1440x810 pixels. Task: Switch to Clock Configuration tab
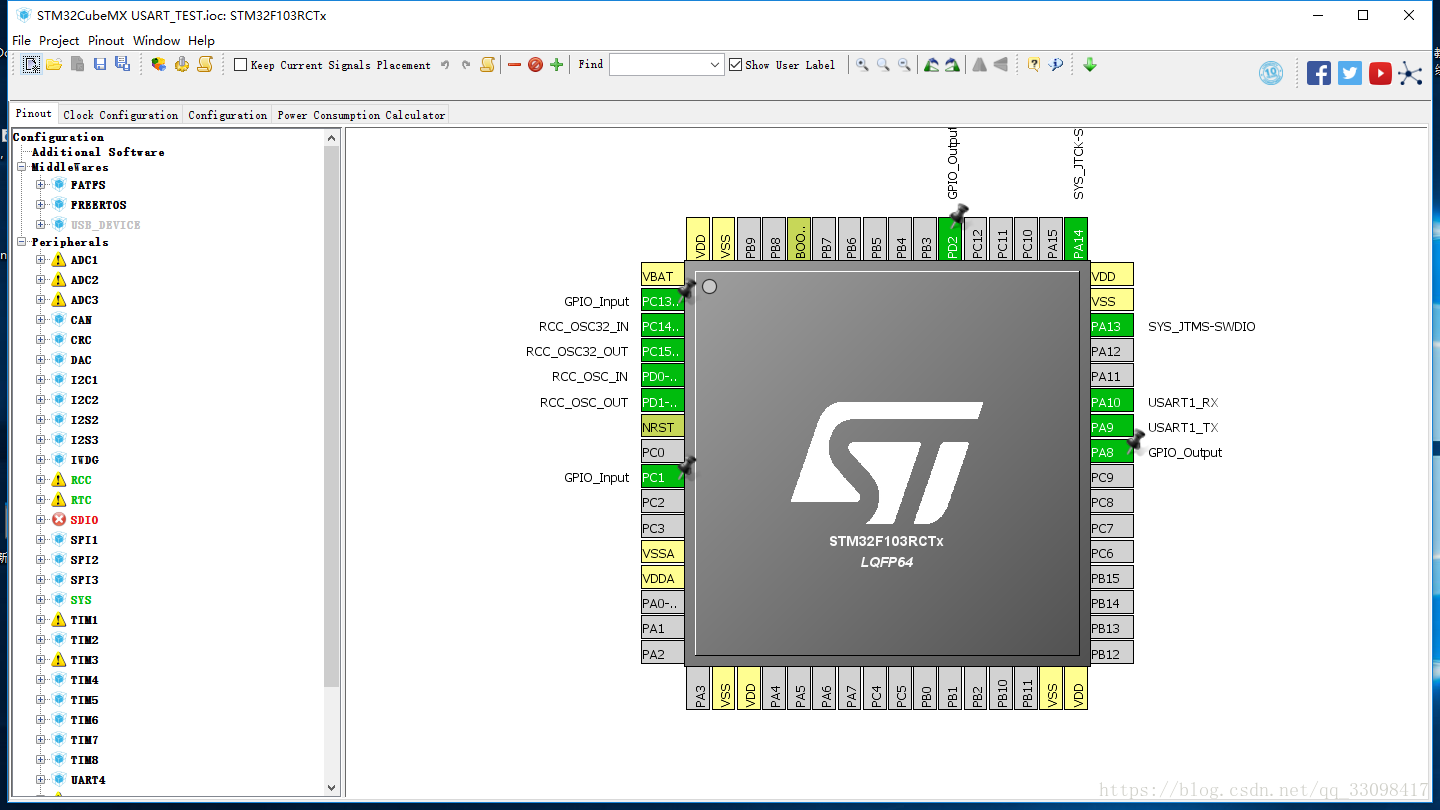(x=120, y=113)
